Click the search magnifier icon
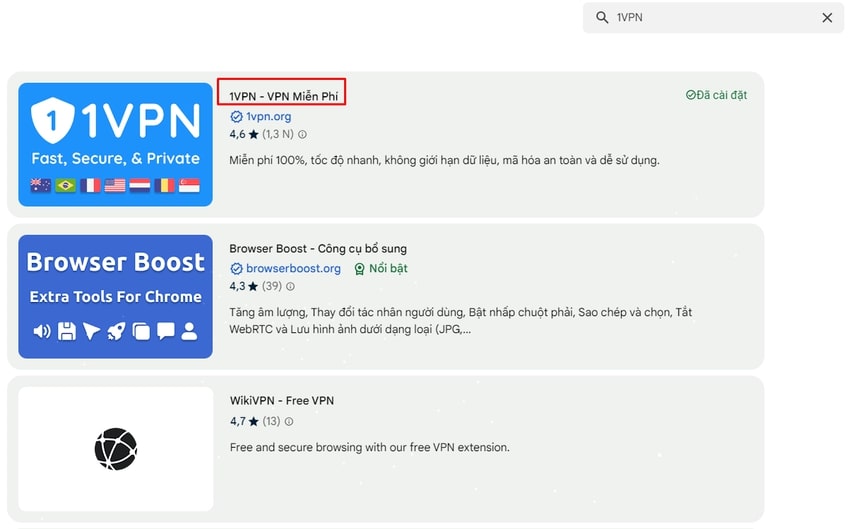This screenshot has height=529, width=850. click(602, 18)
